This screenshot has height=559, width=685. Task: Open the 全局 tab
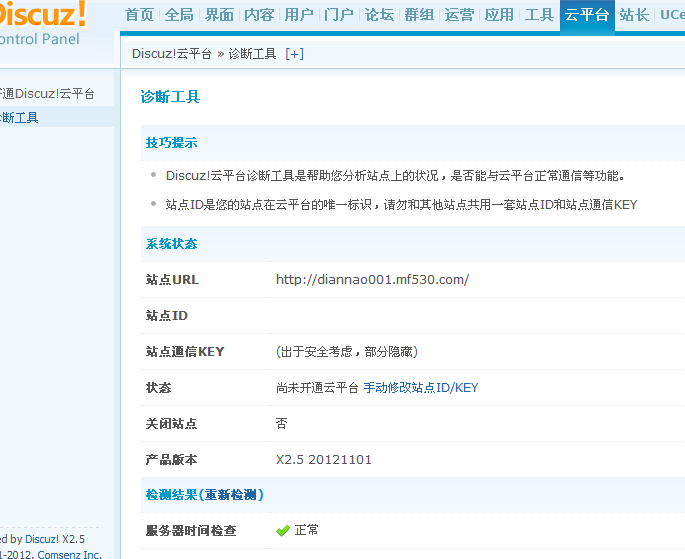179,15
